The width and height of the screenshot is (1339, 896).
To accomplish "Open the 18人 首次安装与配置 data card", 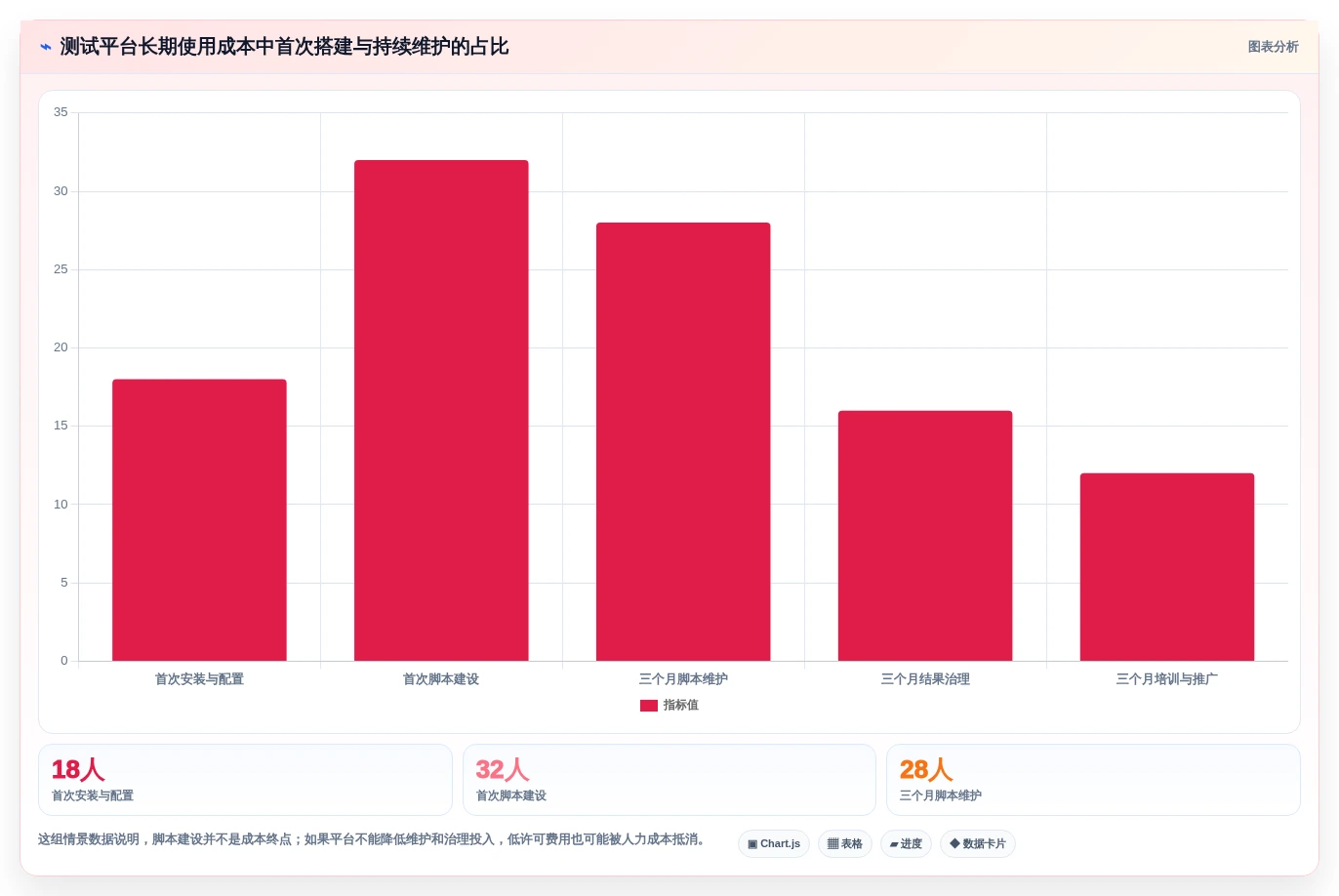I will click(245, 780).
